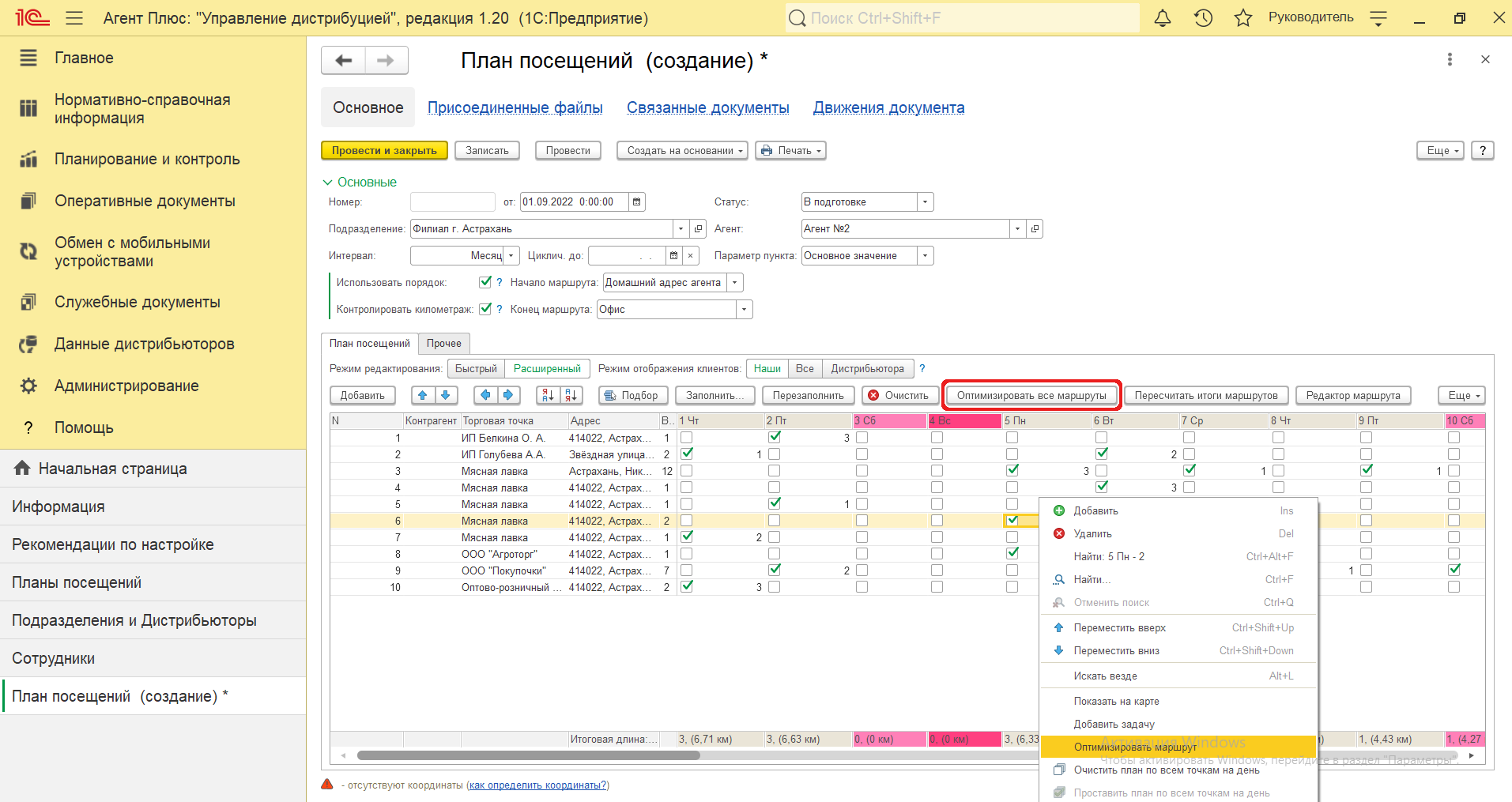Clear the Цикличн. до date field

(x=691, y=255)
